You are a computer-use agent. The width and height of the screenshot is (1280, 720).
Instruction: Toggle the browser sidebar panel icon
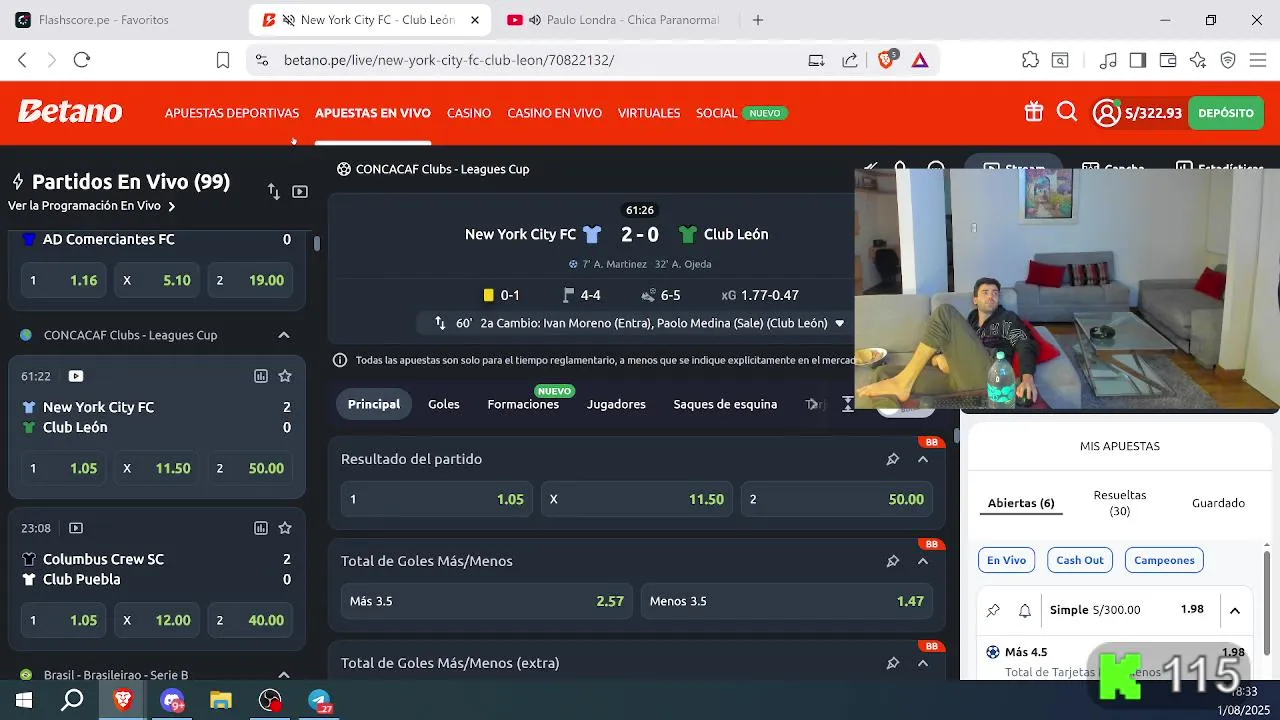1137,60
